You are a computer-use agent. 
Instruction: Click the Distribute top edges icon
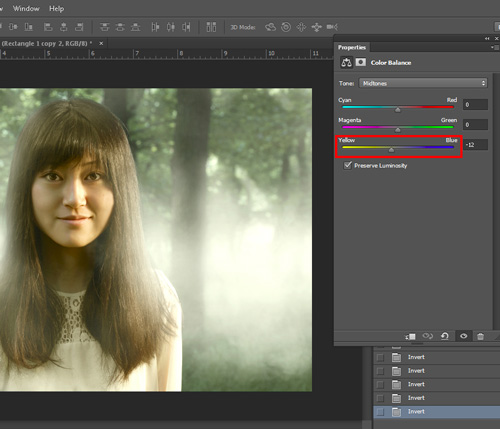tap(105, 27)
